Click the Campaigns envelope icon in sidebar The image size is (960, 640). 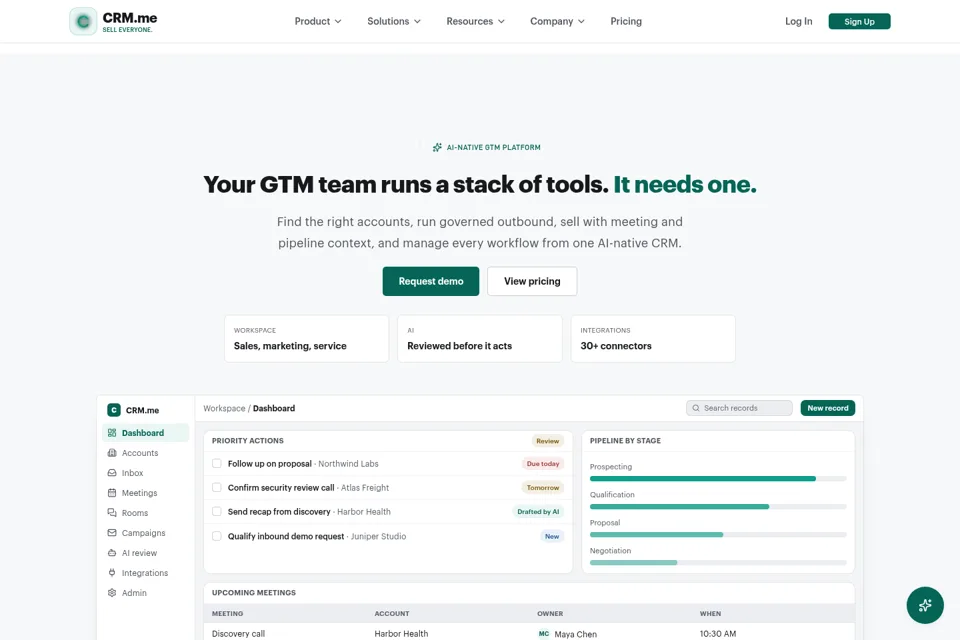click(112, 533)
